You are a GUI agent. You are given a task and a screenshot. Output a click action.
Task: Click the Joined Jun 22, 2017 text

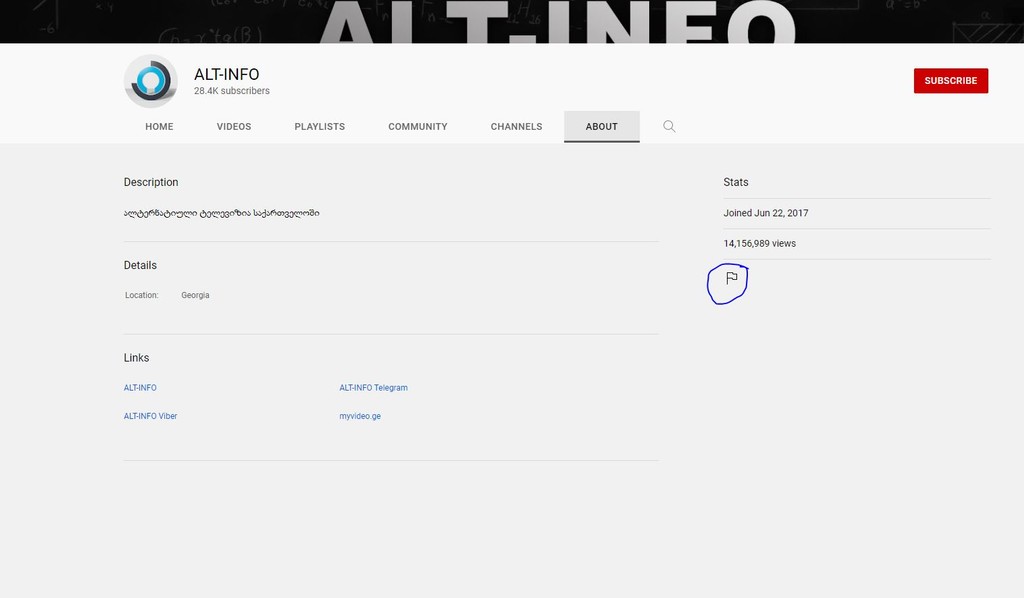click(765, 213)
